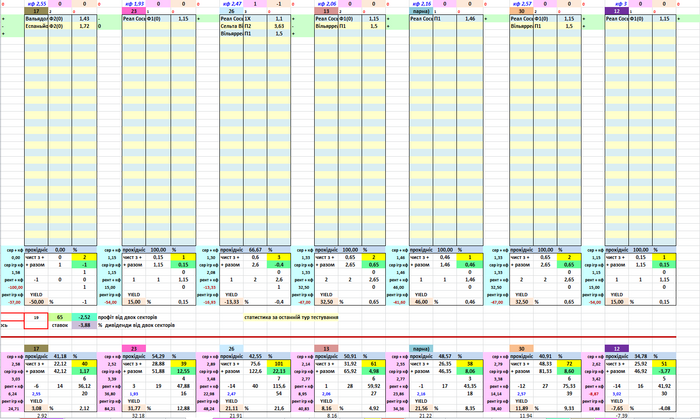Click the YIELD value '3,08'
This screenshot has height=419, width=700.
(x=36, y=408)
